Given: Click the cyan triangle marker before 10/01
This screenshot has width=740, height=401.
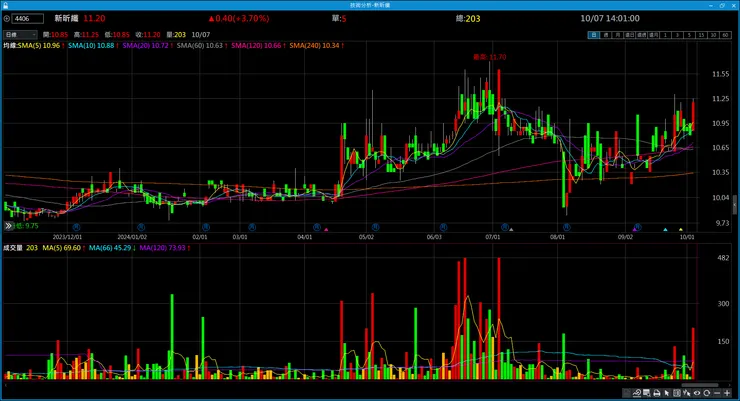Looking at the screenshot, I should [x=665, y=230].
